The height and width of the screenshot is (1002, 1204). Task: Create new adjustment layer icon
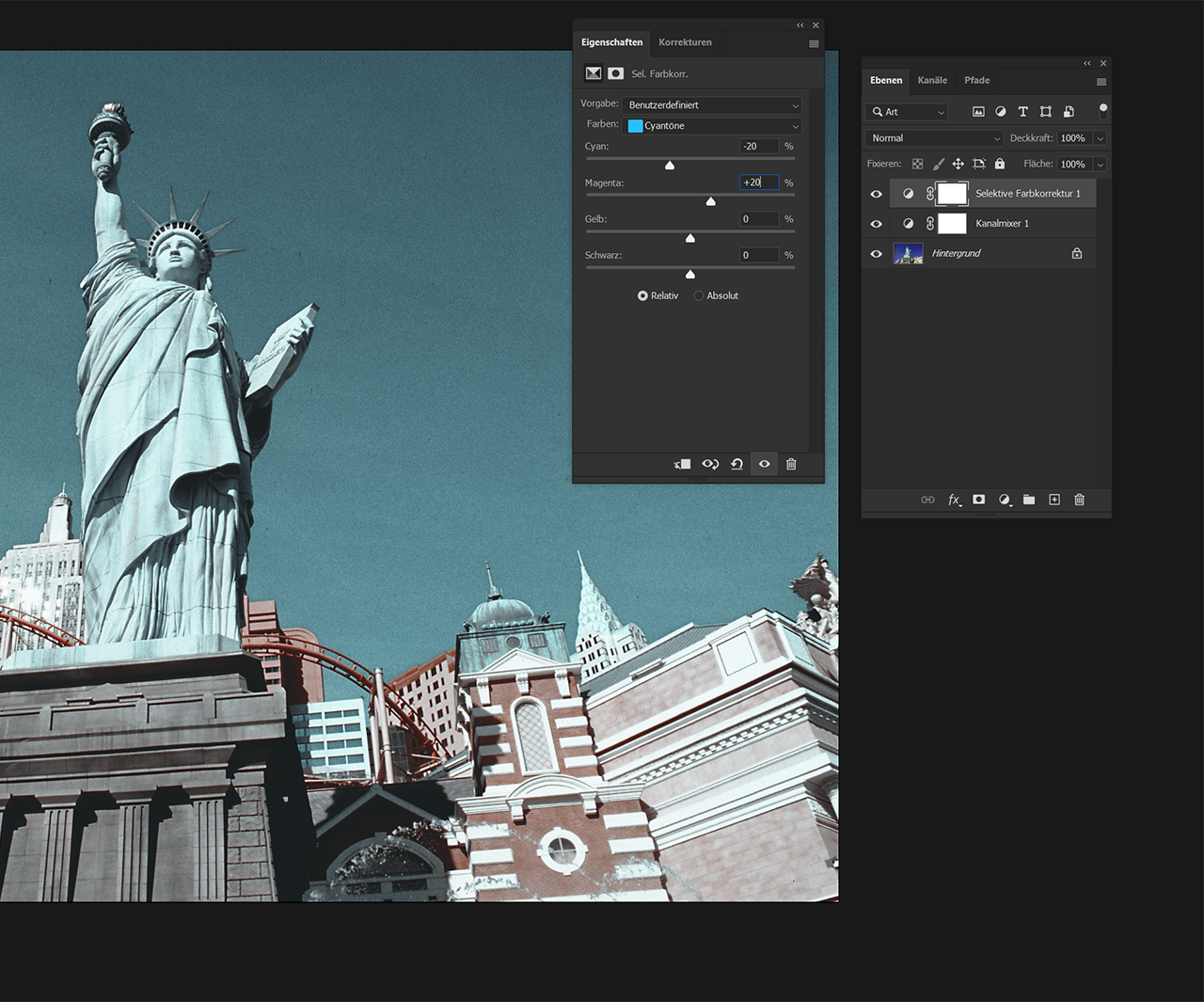(x=1005, y=500)
